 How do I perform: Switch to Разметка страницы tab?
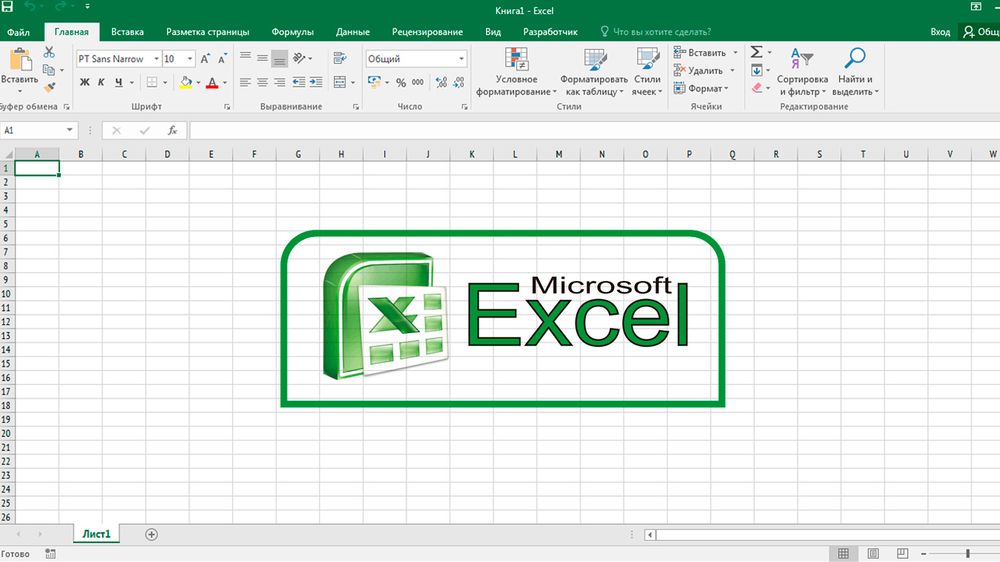[x=207, y=32]
